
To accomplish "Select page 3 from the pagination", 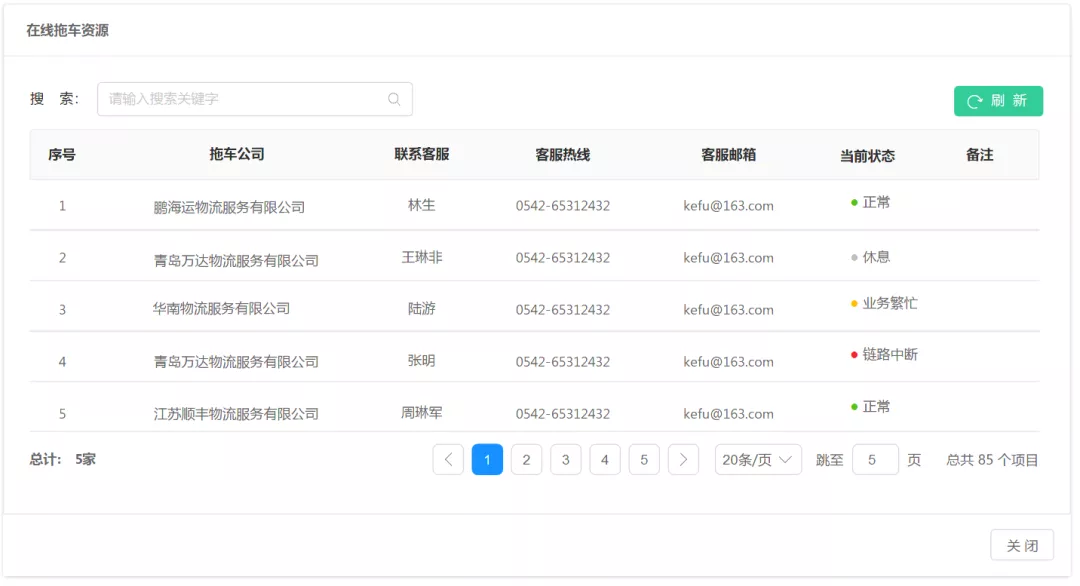I will click(x=565, y=459).
